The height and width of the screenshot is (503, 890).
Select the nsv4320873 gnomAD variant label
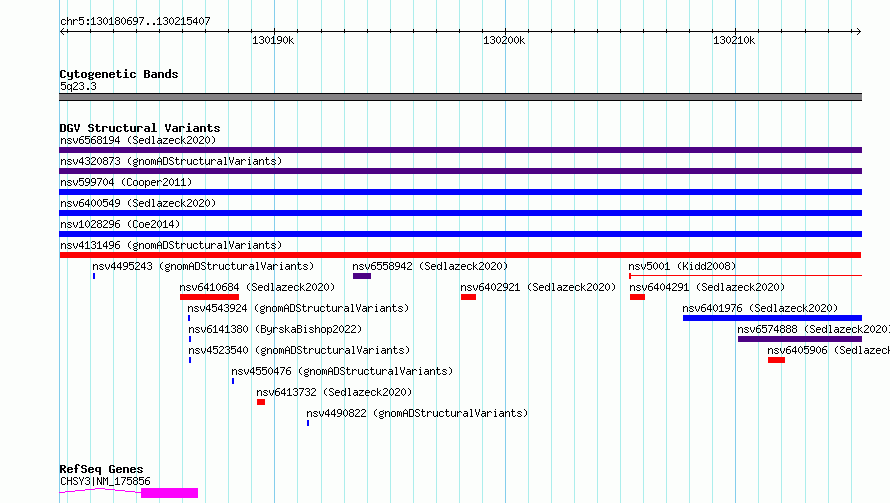click(x=171, y=161)
